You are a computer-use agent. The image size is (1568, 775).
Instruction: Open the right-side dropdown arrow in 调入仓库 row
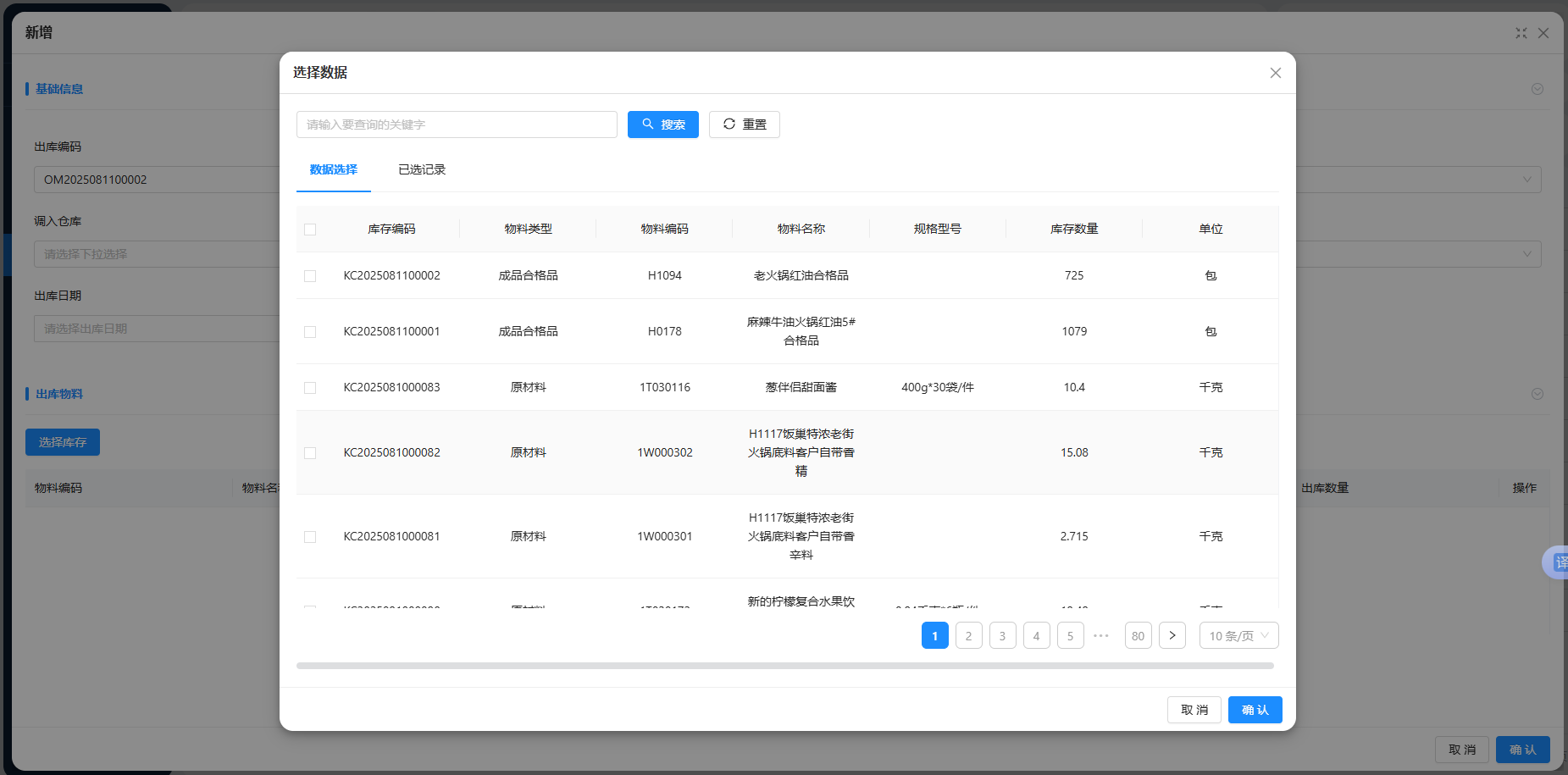[1526, 254]
